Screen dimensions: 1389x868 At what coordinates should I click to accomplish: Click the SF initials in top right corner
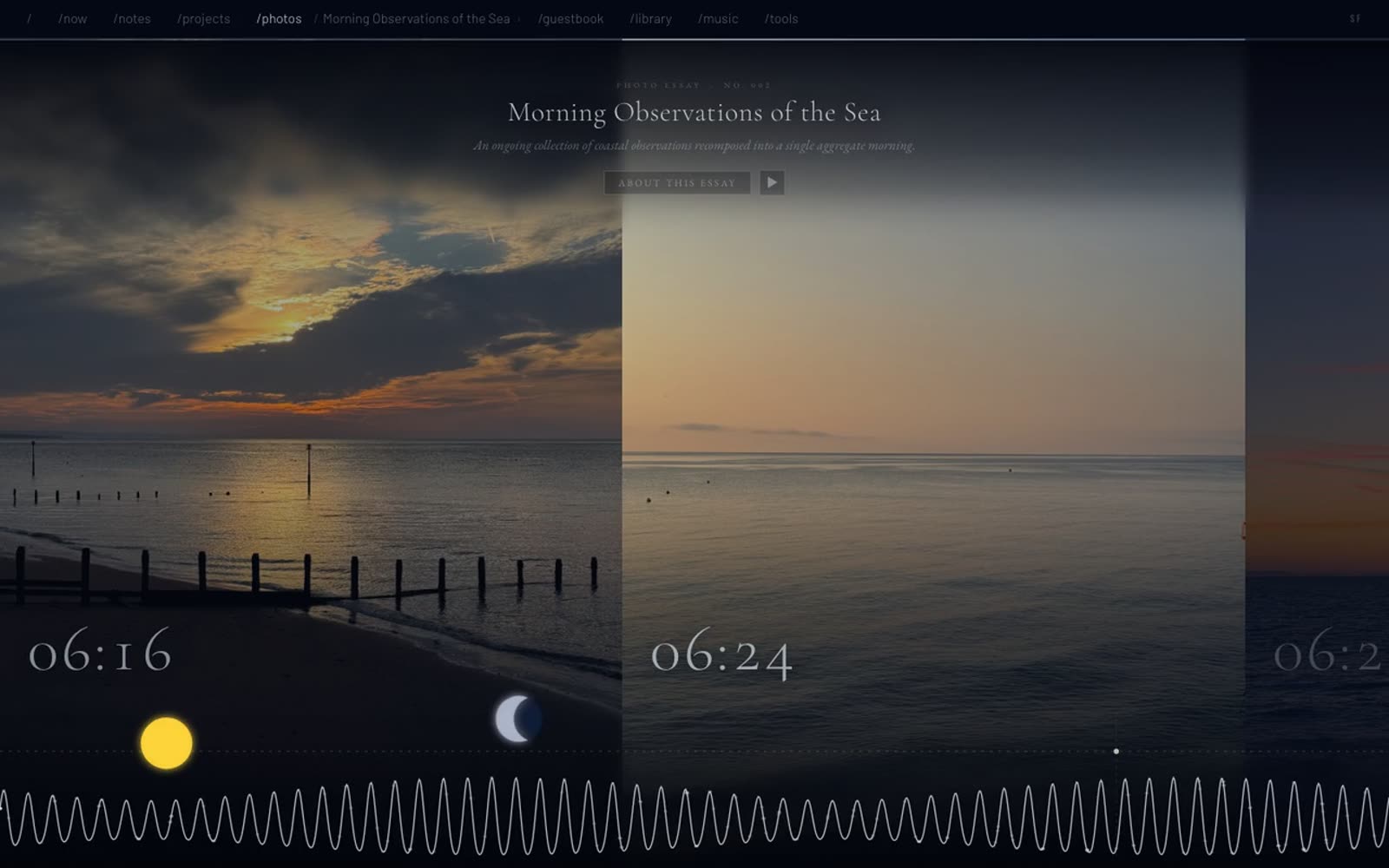(x=1355, y=18)
